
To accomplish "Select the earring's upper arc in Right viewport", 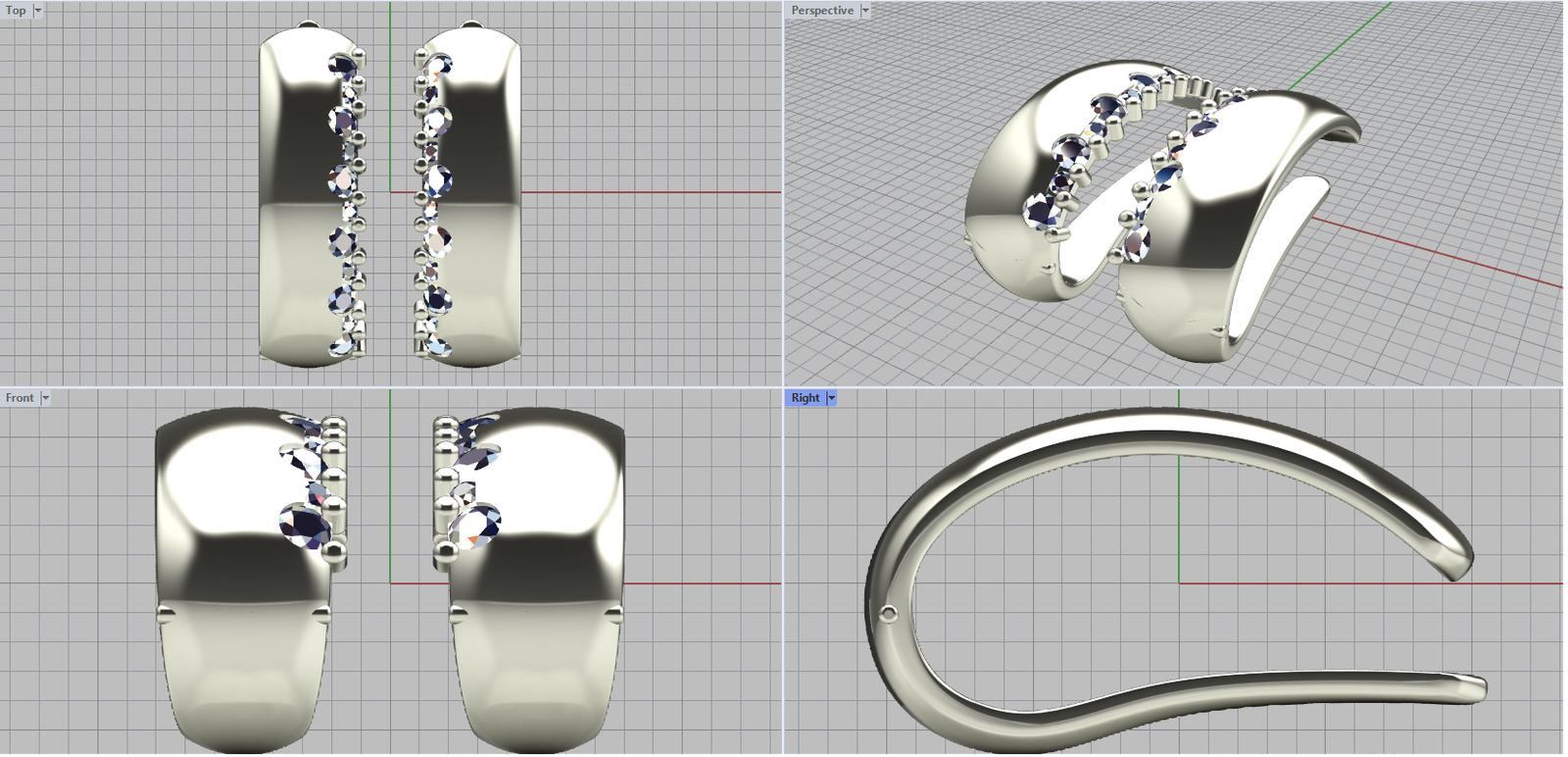I will 1176,426.
